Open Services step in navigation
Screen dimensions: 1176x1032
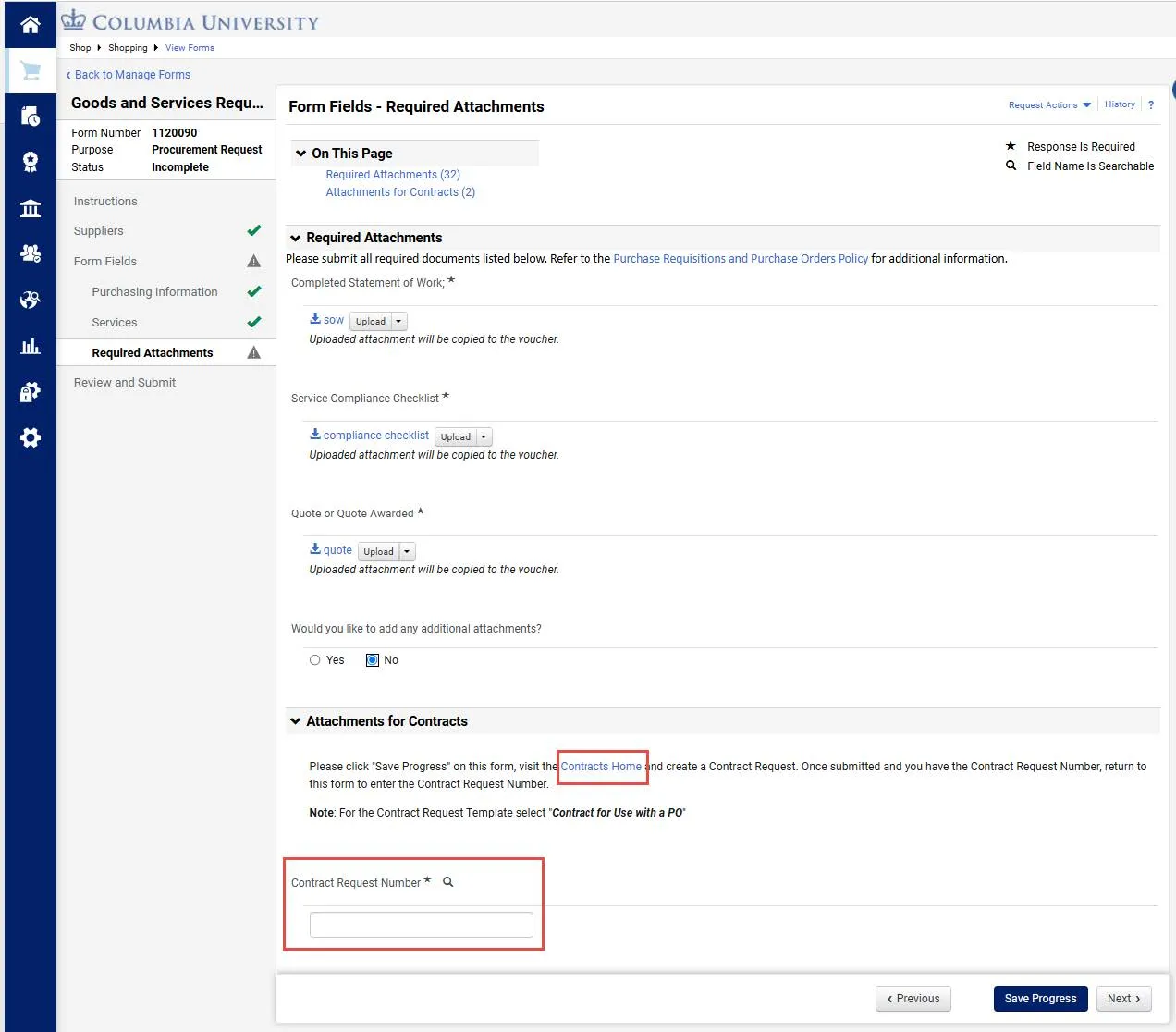pos(115,323)
